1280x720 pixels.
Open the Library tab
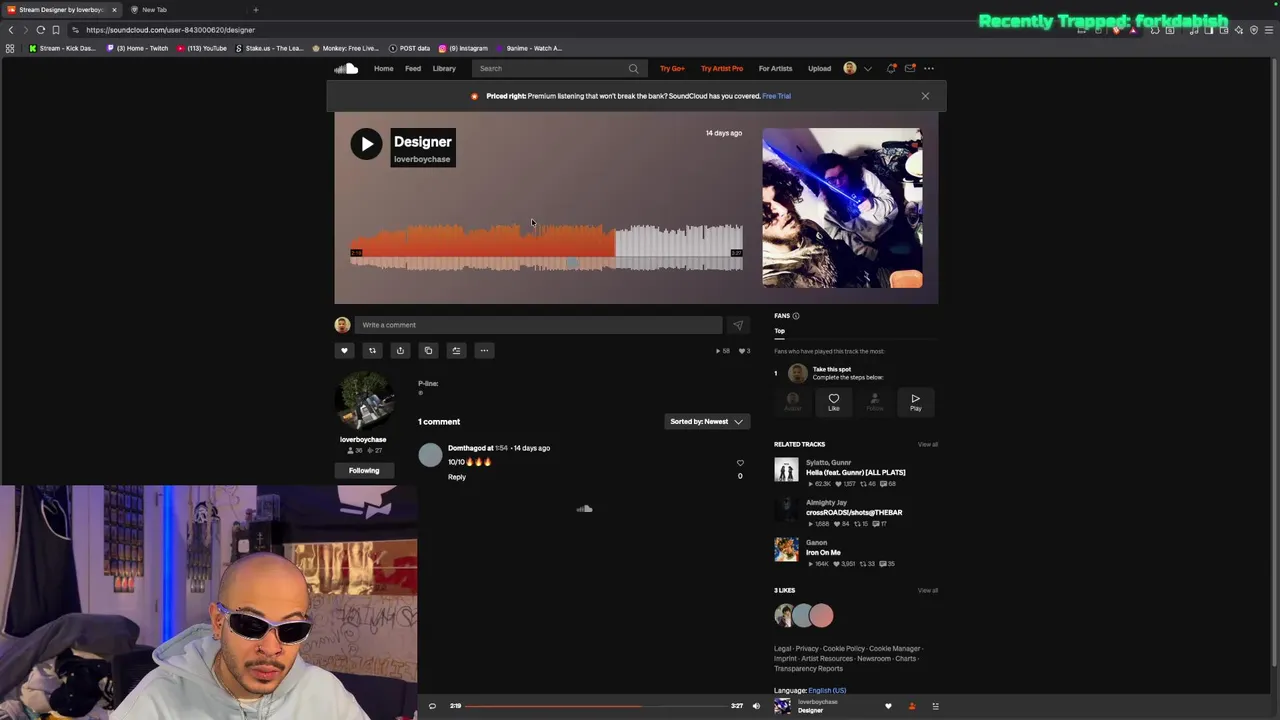pyautogui.click(x=444, y=69)
